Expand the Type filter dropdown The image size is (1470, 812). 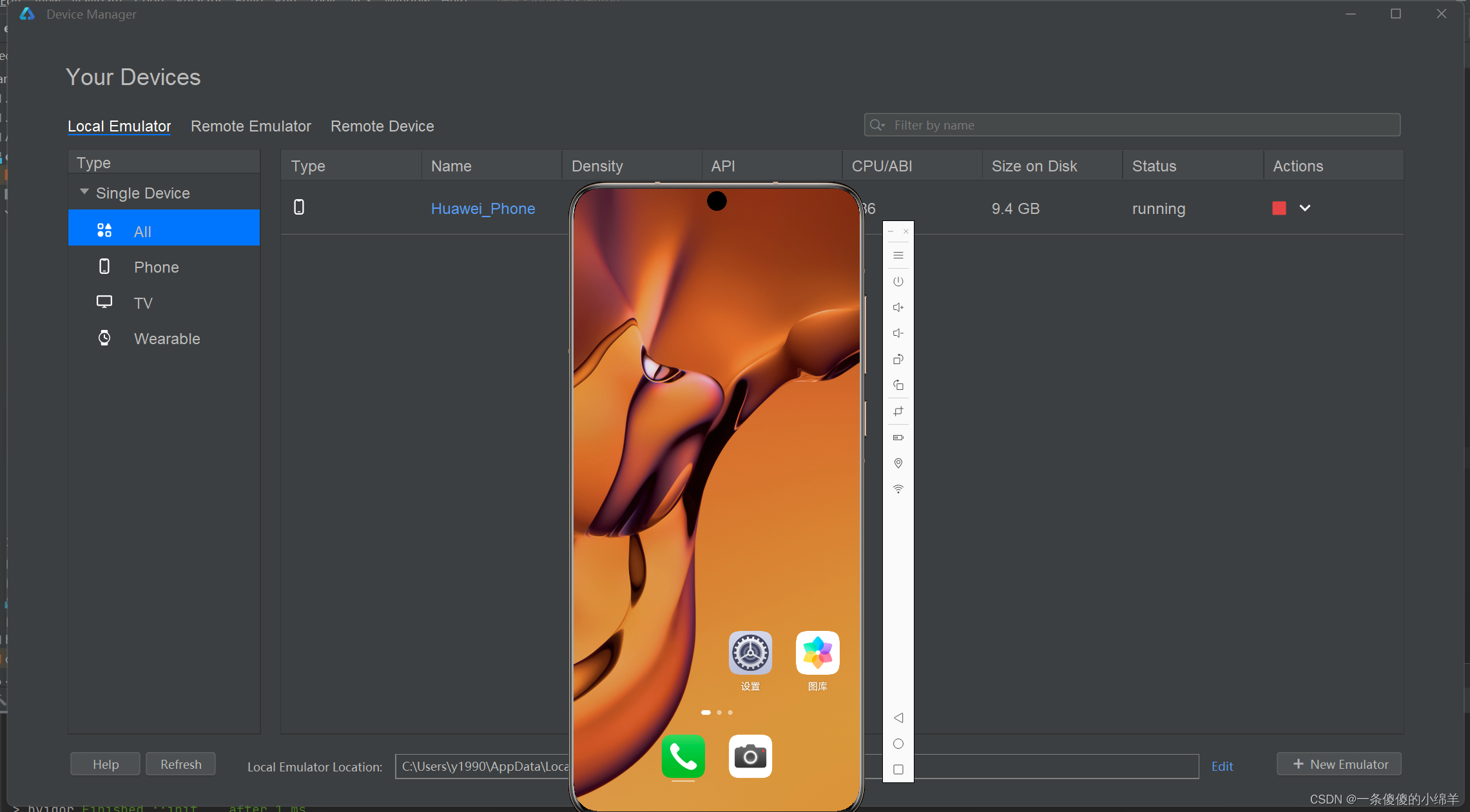pos(83,192)
